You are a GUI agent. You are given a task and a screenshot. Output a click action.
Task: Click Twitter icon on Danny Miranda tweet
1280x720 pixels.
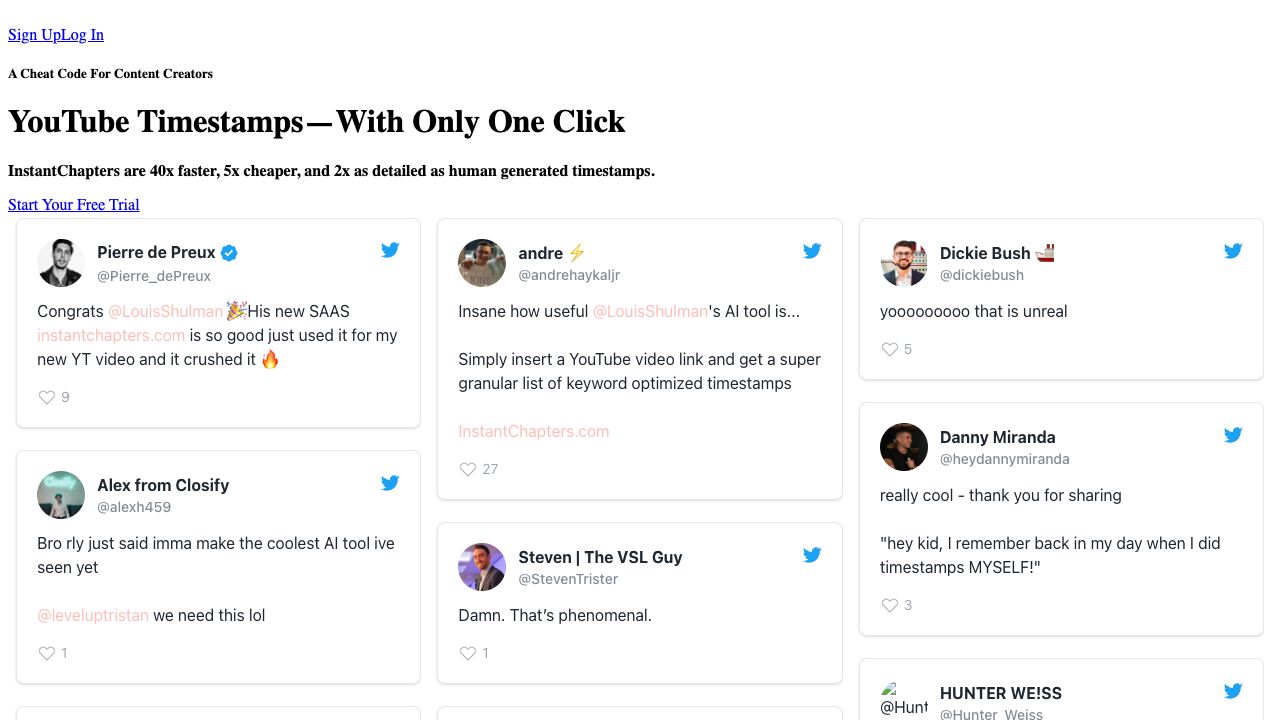tap(1233, 435)
